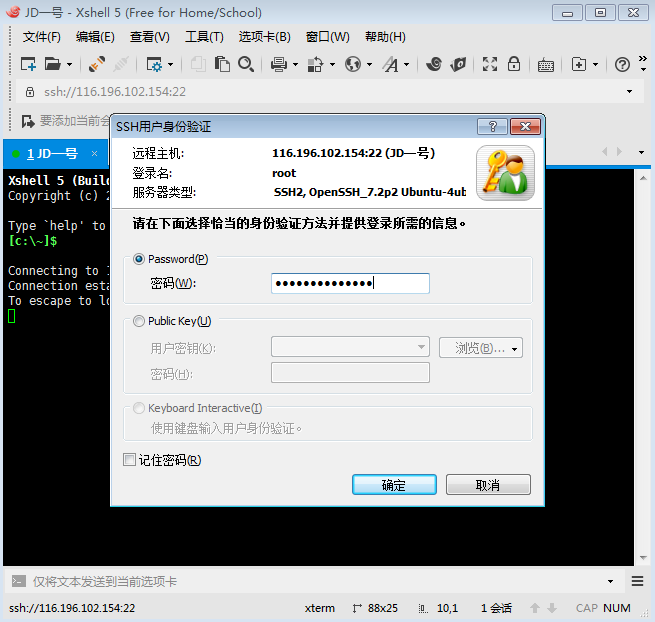Select the Password(P) radio button
655x622 pixels.
(x=139, y=259)
